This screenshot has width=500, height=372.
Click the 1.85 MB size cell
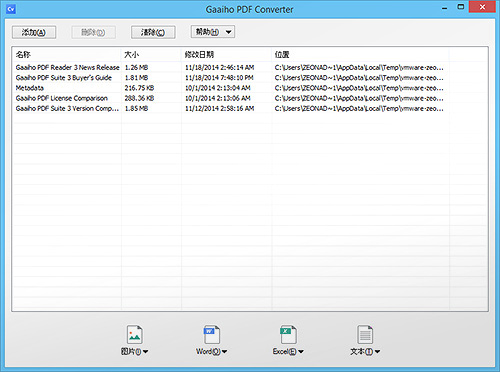tap(136, 109)
